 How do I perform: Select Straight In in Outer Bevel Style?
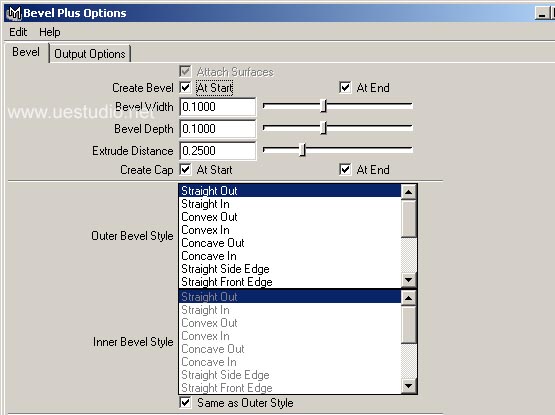click(290, 204)
